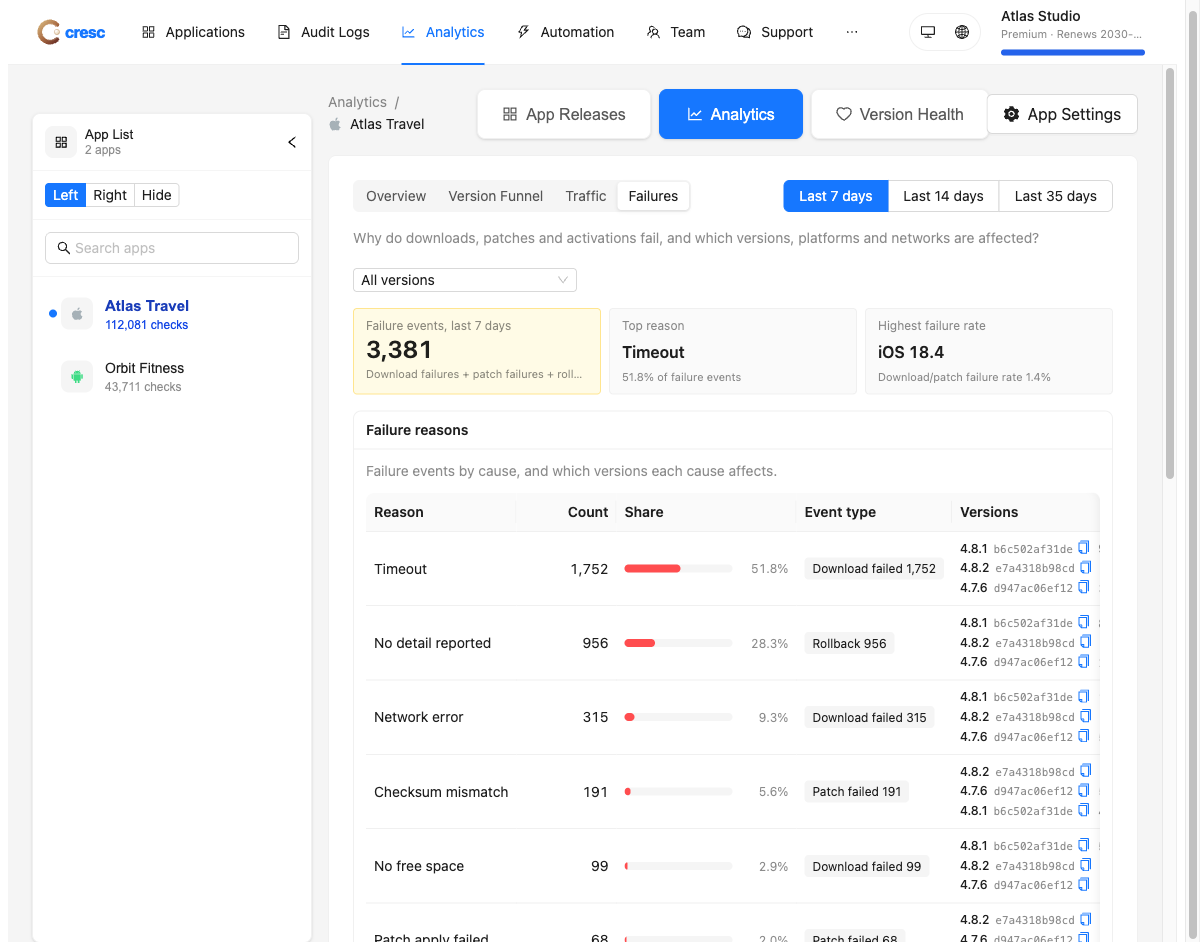Click the search magnifier in Search apps
Viewport: 1200px width, 942px height.
[x=64, y=248]
